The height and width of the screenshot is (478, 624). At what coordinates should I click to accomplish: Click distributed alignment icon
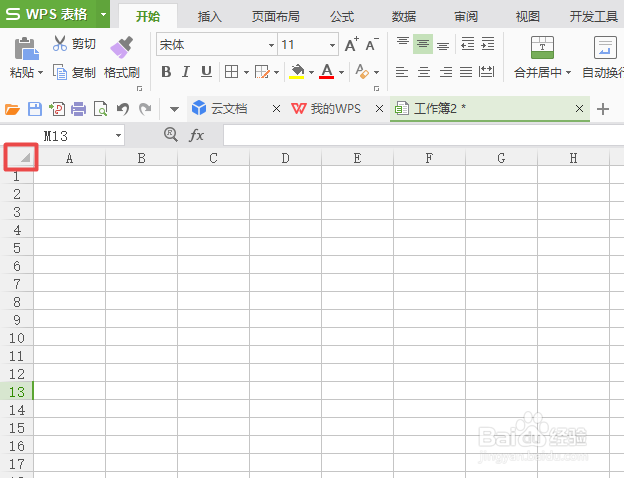point(486,72)
